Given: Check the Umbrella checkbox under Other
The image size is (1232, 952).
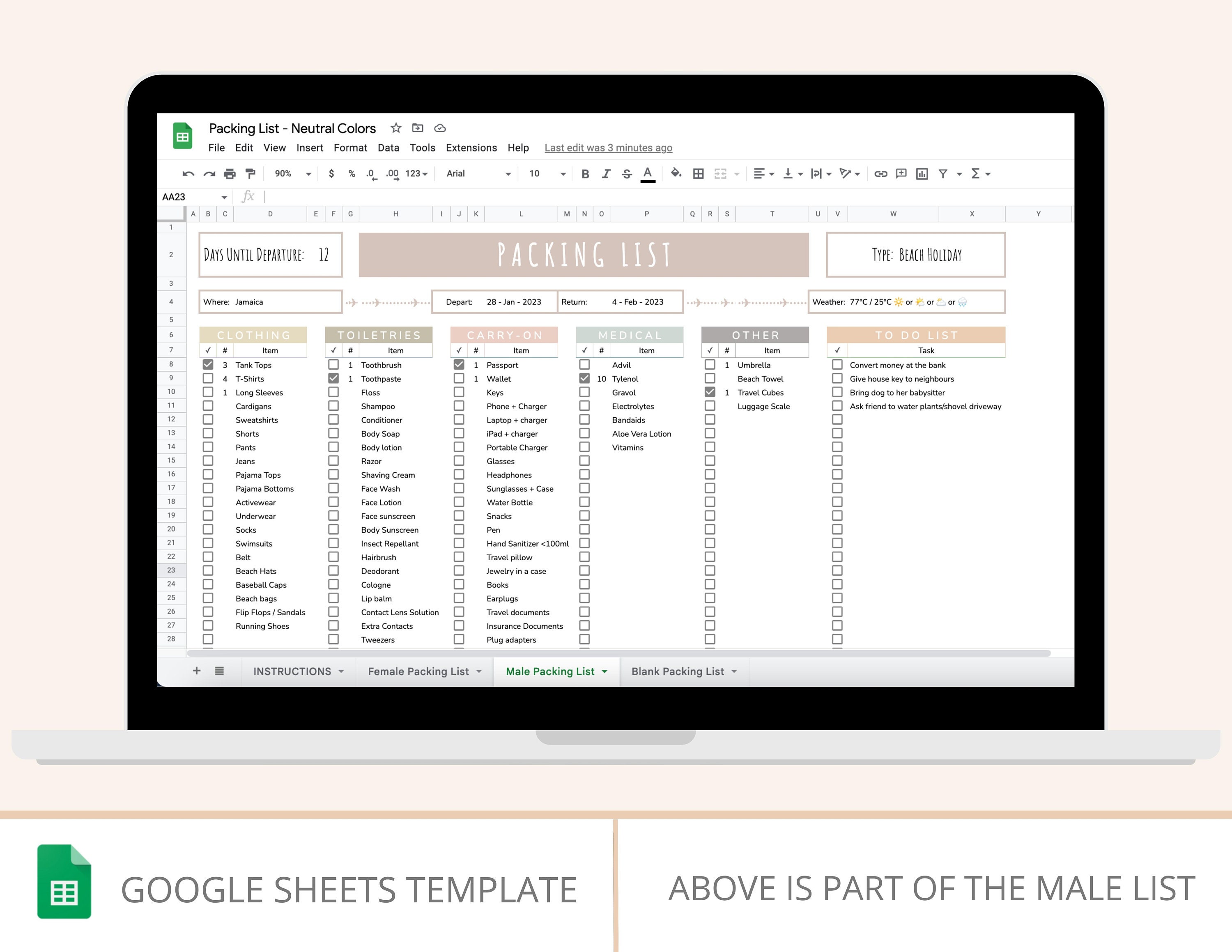Looking at the screenshot, I should pos(710,365).
